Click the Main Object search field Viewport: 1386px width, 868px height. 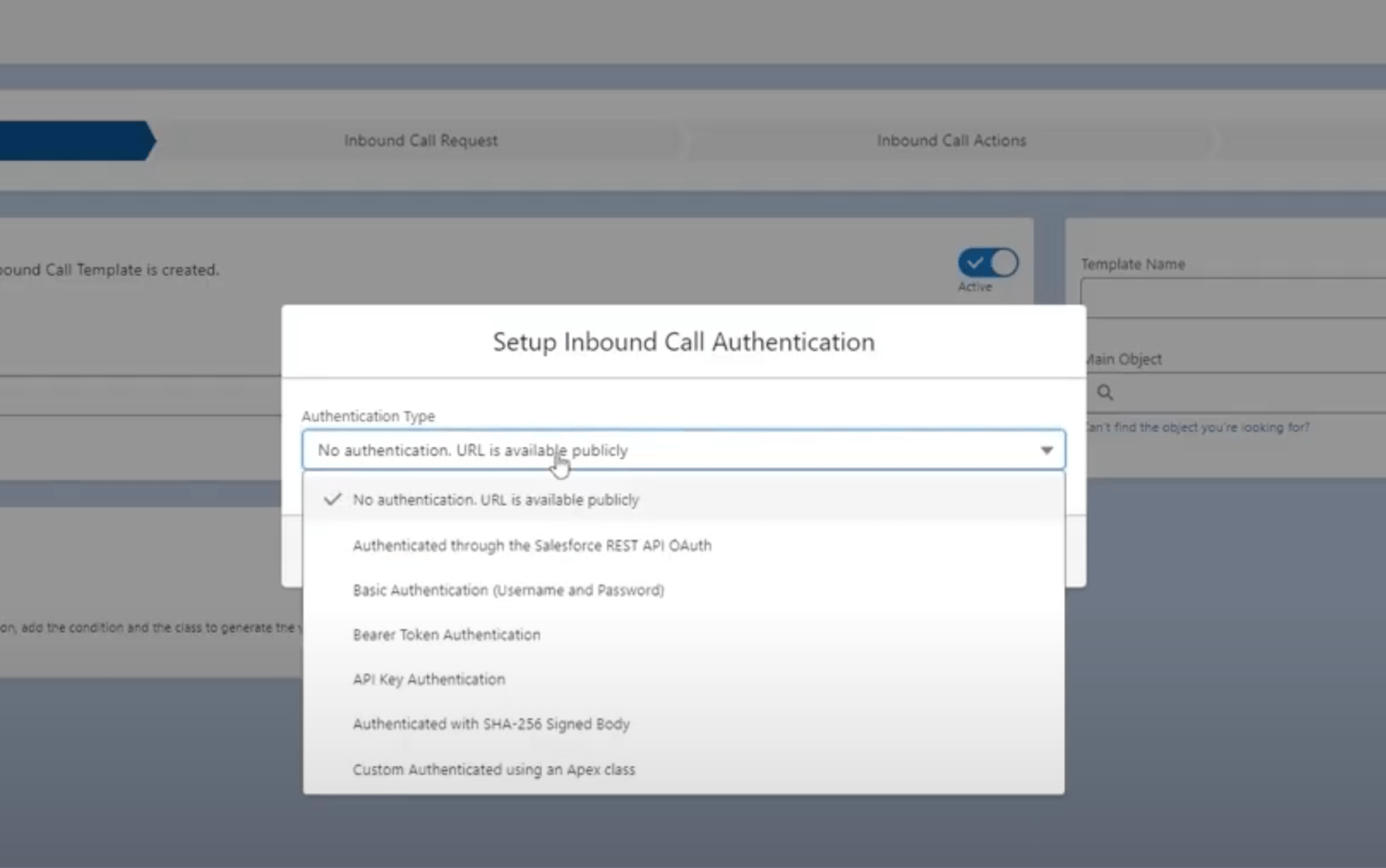click(1236, 392)
